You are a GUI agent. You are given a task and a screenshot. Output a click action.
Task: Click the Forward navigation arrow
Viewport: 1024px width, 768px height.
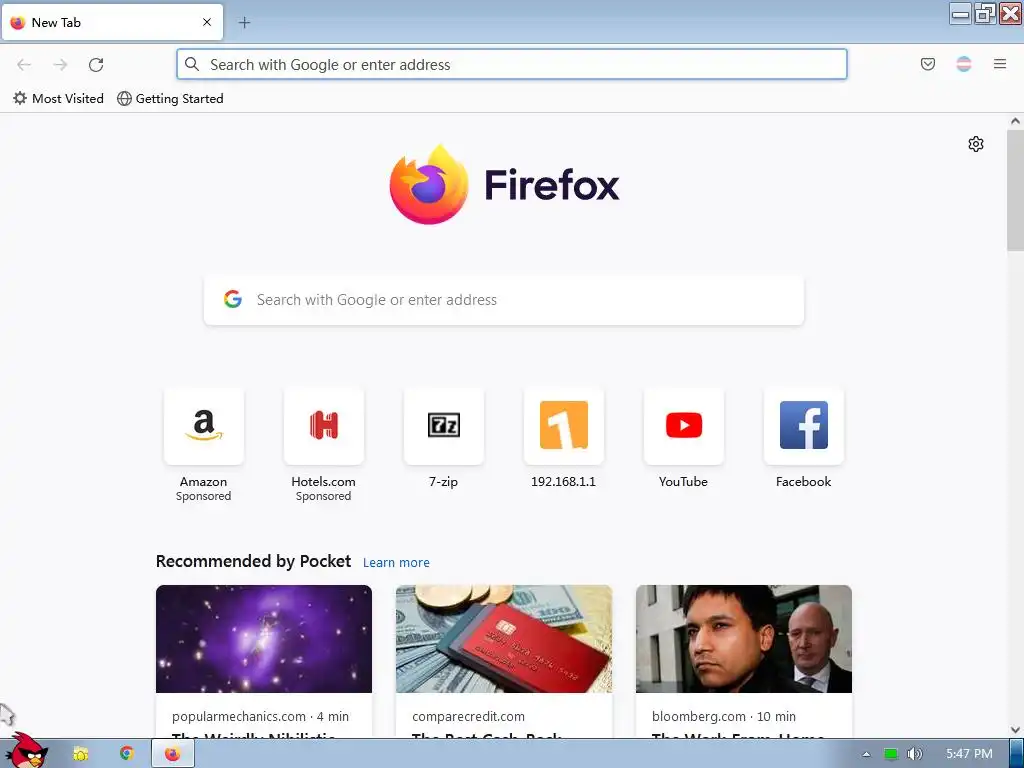(x=60, y=65)
